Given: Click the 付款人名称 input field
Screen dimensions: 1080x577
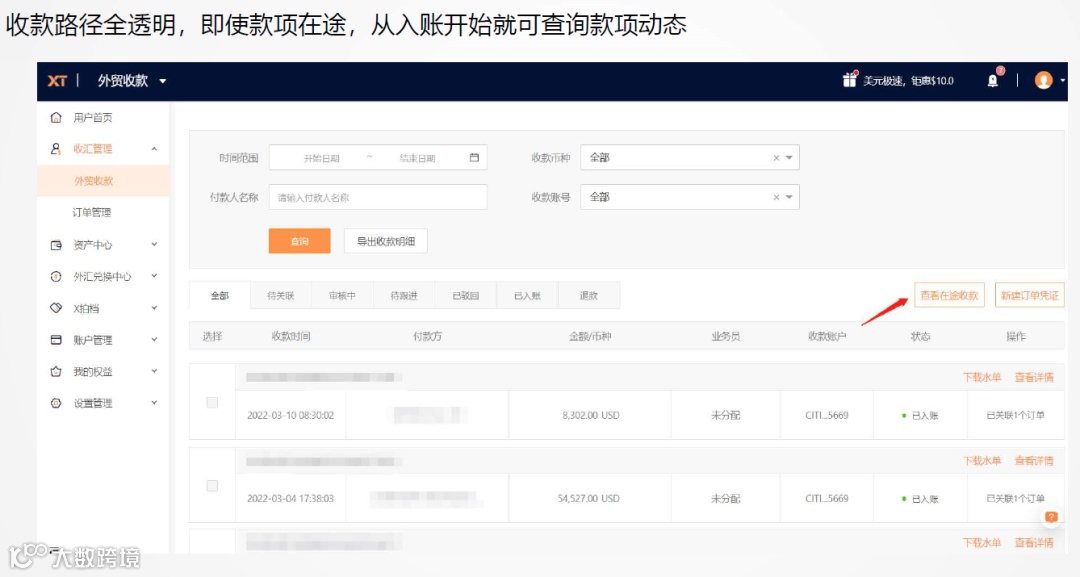Looking at the screenshot, I should click(x=378, y=198).
